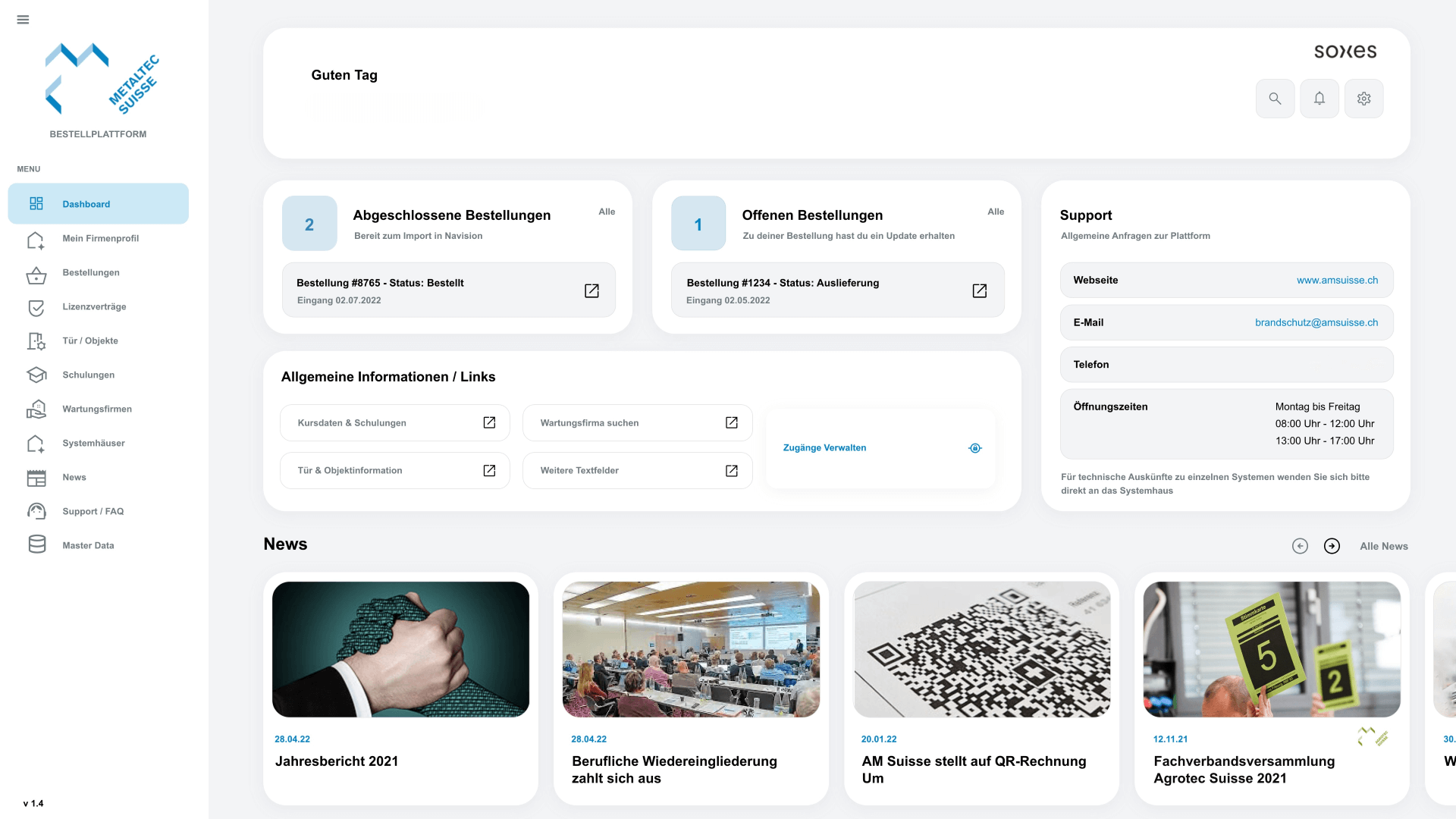Viewport: 1456px width, 819px height.
Task: Select Bestellungen in the sidebar menu
Action: point(91,272)
